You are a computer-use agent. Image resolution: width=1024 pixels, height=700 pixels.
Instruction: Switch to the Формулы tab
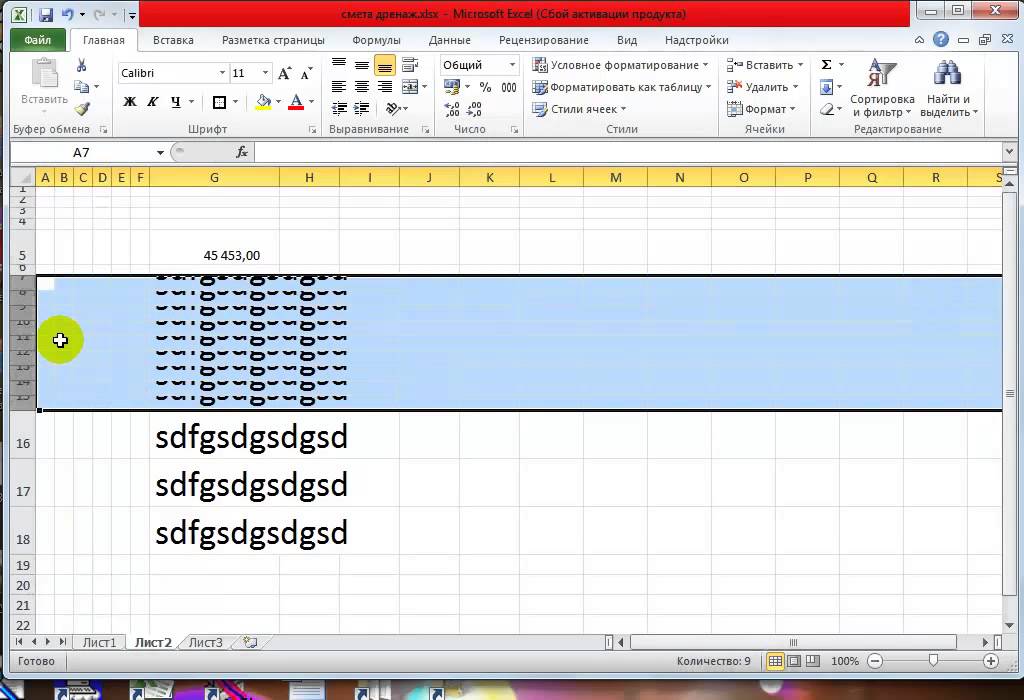[376, 40]
